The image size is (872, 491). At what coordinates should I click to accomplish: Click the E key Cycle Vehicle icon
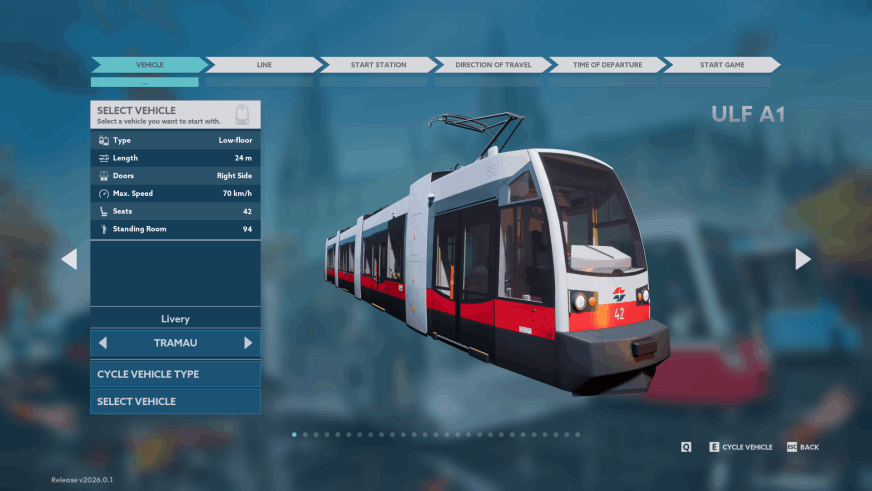pos(714,447)
